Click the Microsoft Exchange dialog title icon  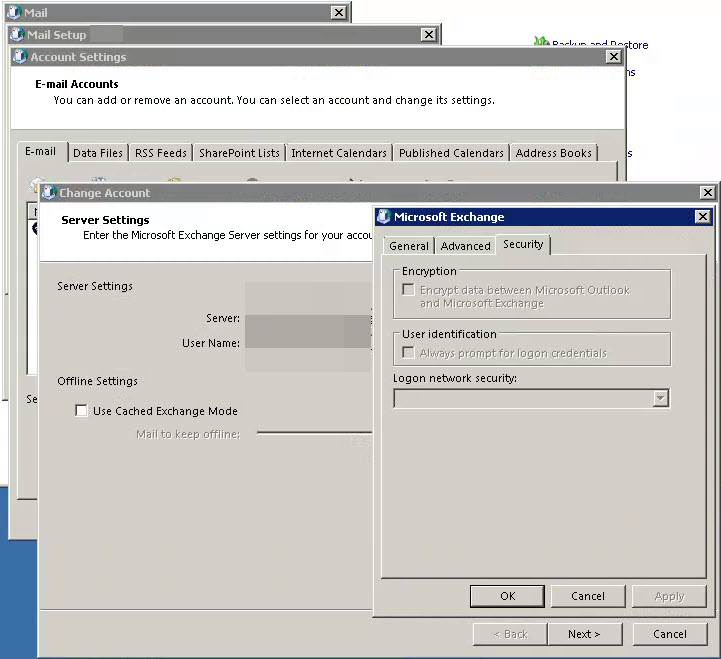point(383,217)
